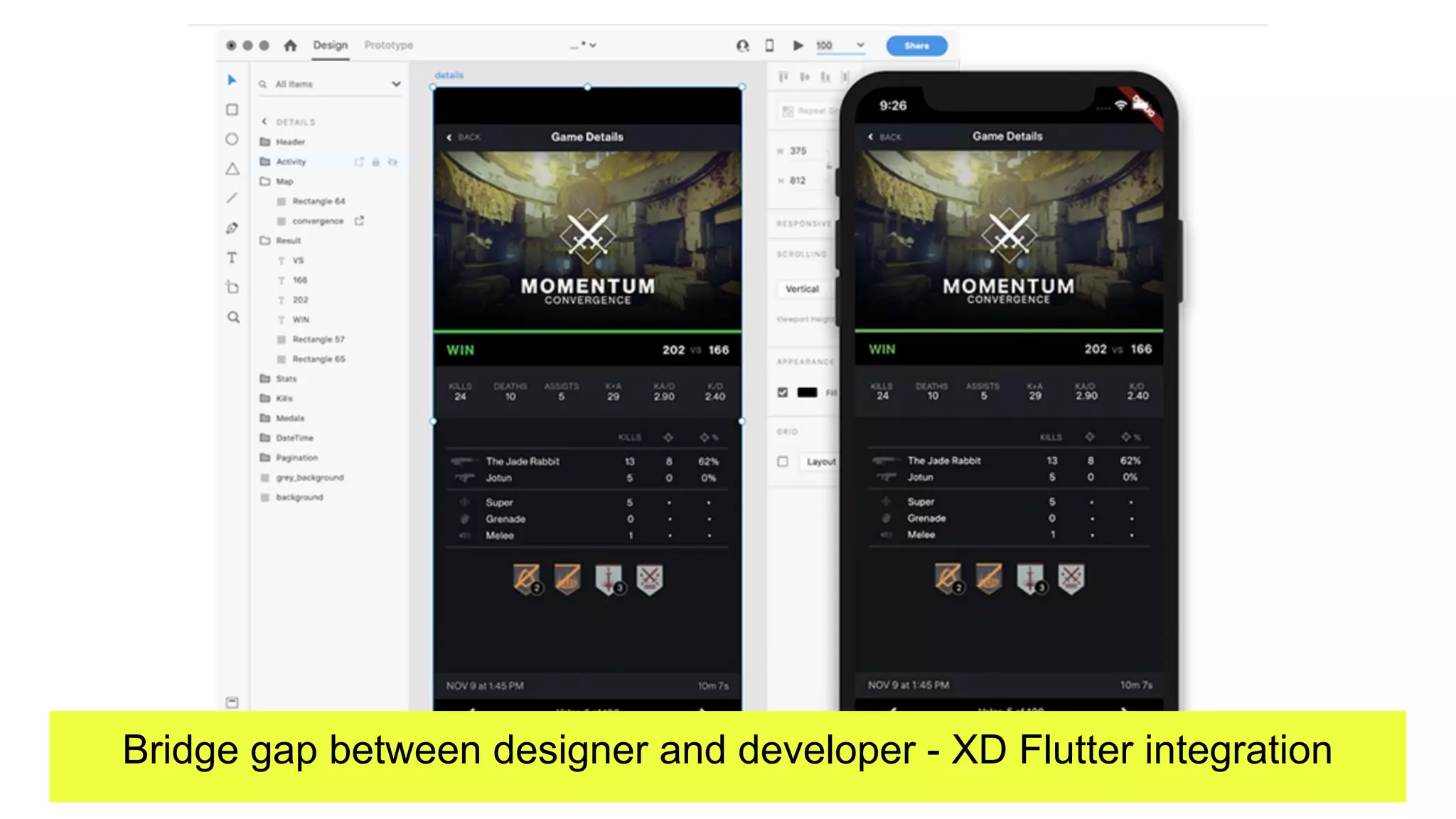Select the Rectangle 65 layer

[318, 359]
